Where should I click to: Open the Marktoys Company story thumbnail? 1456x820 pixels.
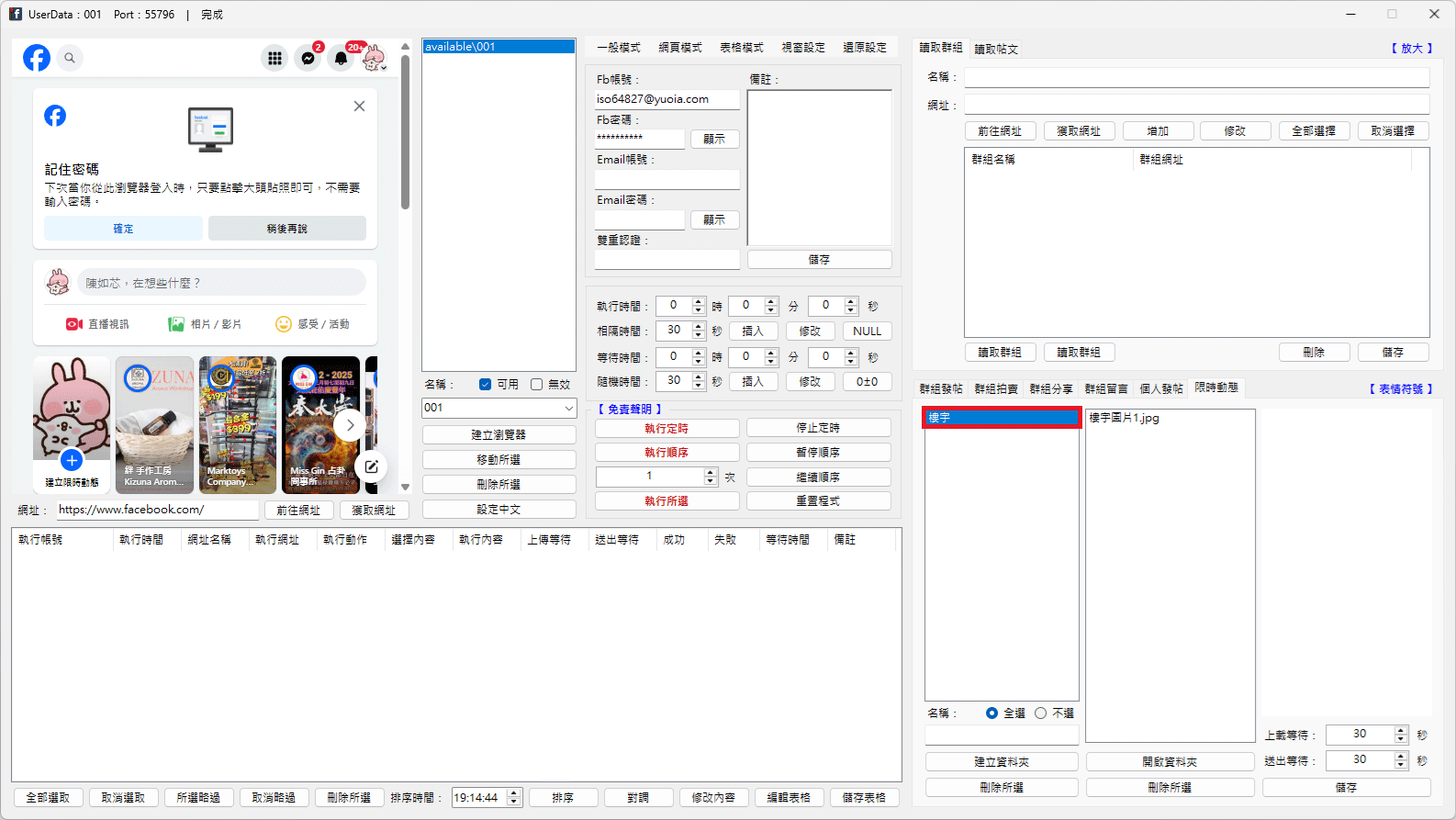click(238, 425)
